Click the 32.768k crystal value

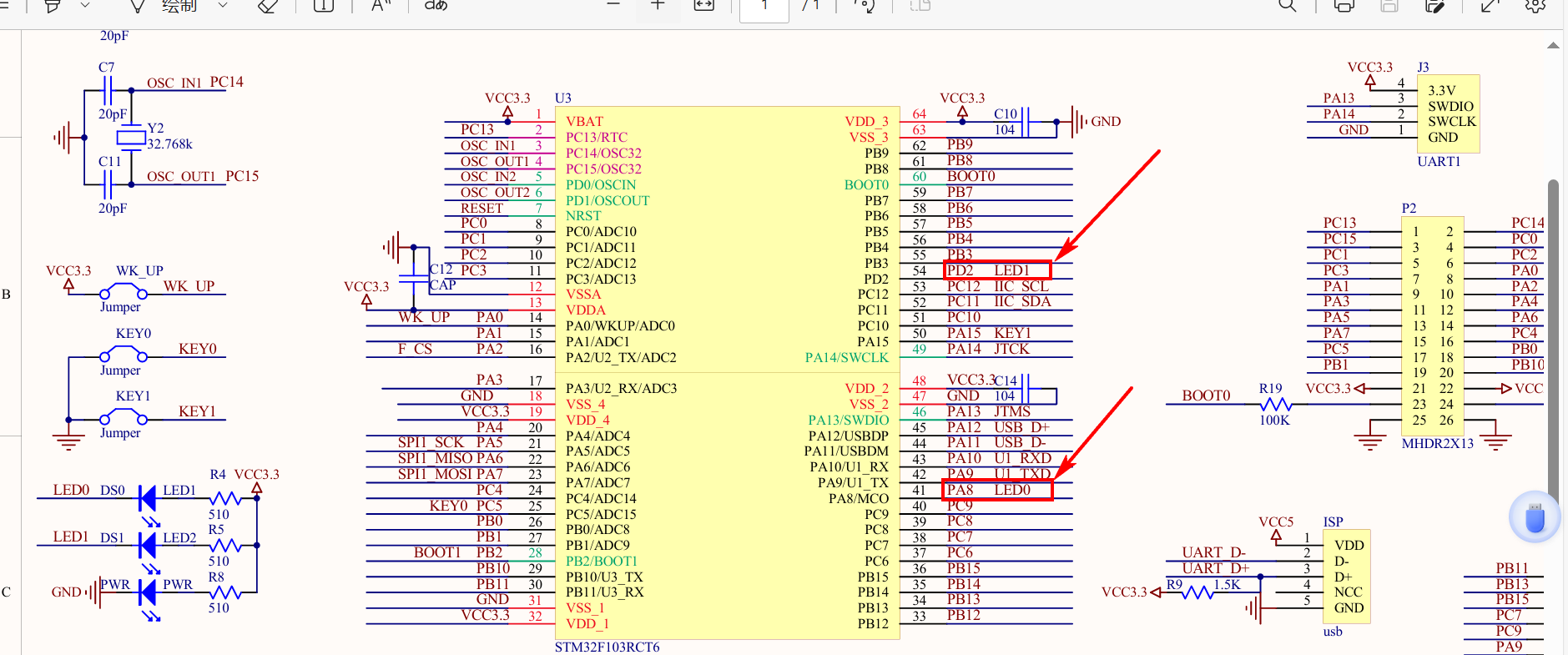[x=169, y=144]
